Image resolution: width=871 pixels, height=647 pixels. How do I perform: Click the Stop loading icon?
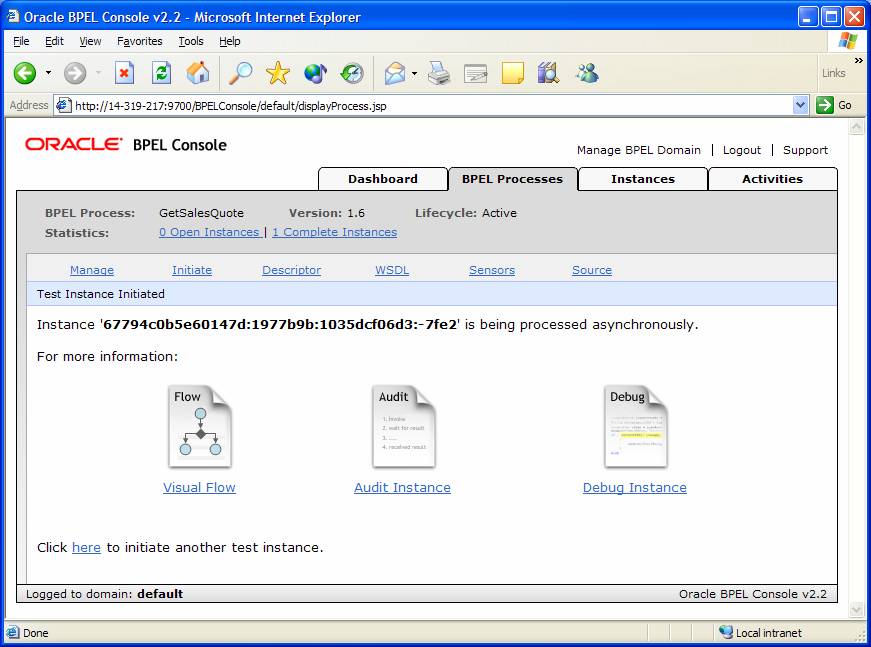pyautogui.click(x=124, y=73)
